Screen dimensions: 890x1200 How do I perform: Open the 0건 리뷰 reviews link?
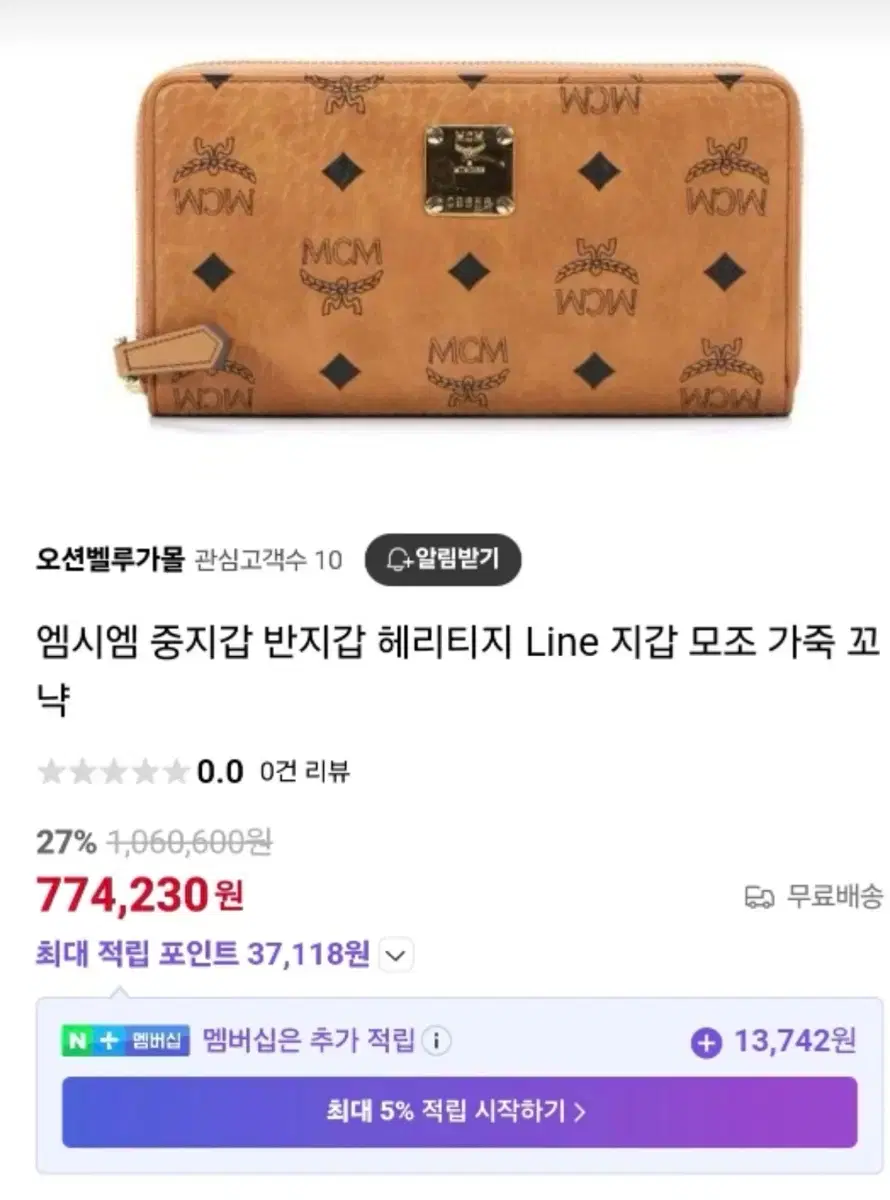point(304,771)
